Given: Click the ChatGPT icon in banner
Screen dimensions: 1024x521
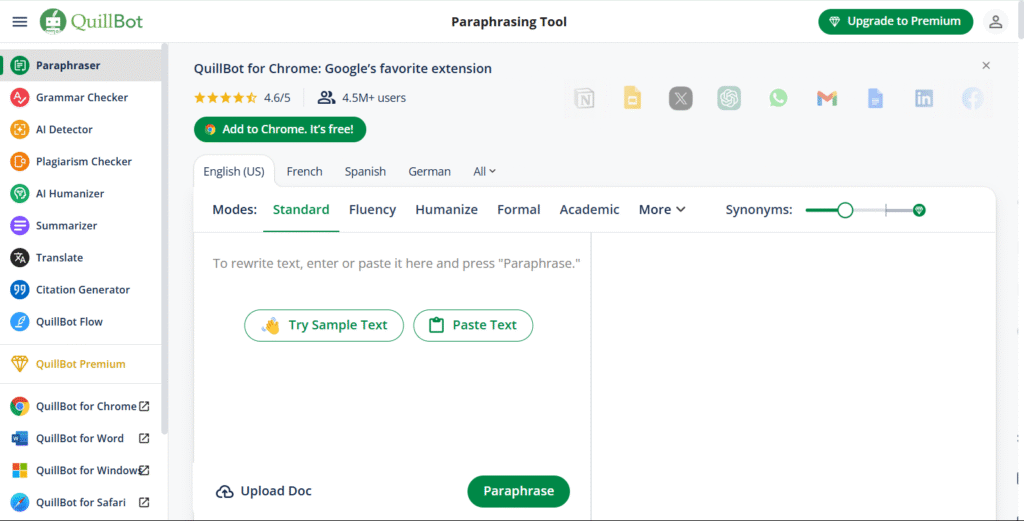Looking at the screenshot, I should pyautogui.click(x=729, y=99).
